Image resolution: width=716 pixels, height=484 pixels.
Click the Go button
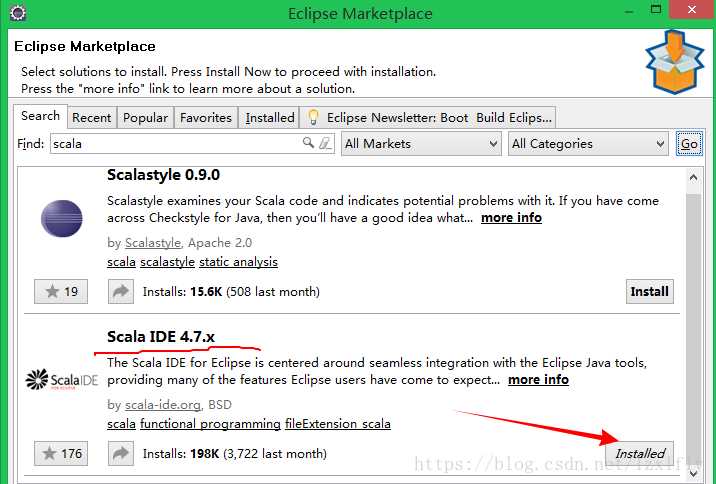[x=689, y=144]
